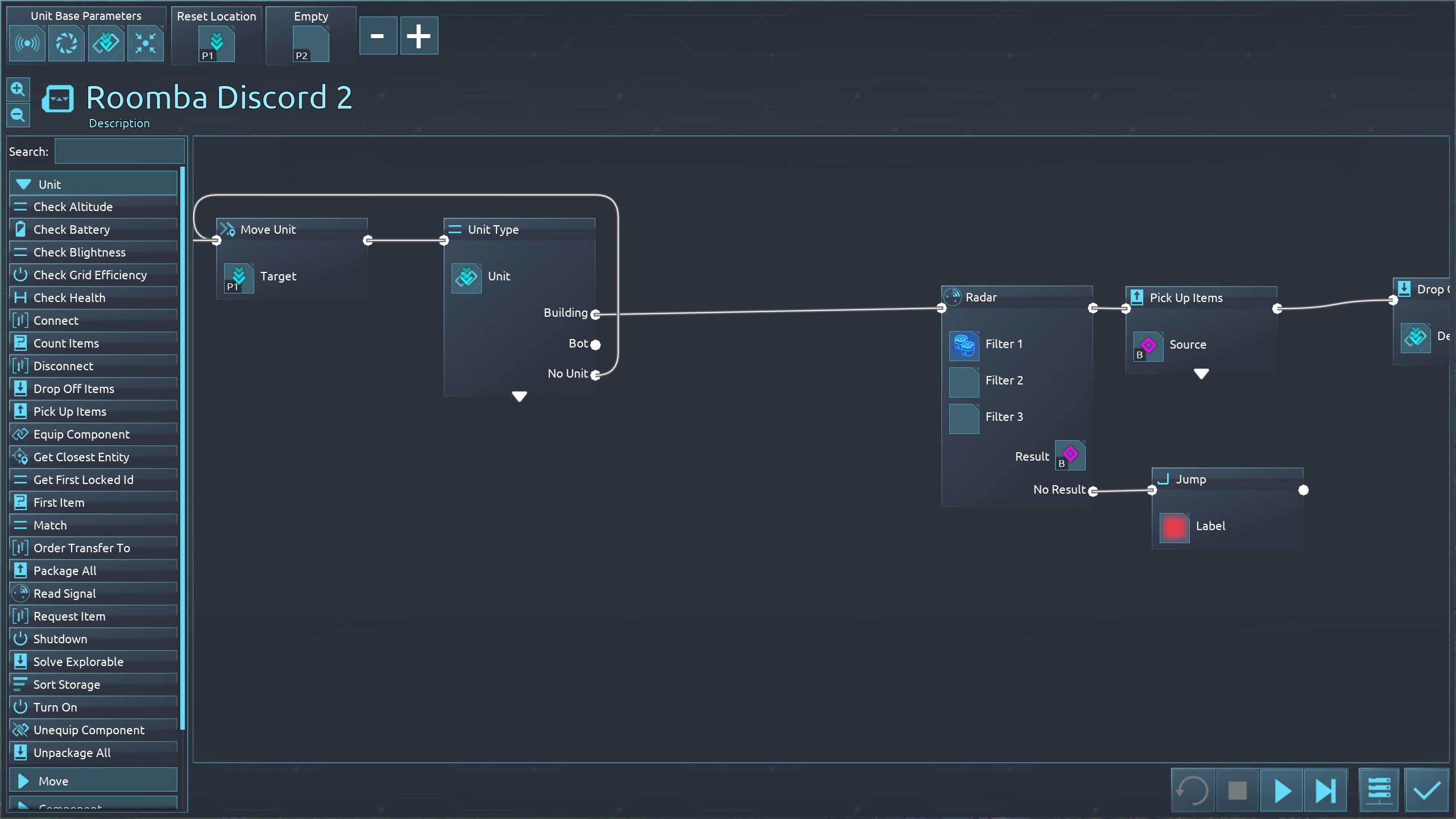Click the Radar Result B register icon
This screenshot has width=1456, height=819.
[x=1070, y=456]
